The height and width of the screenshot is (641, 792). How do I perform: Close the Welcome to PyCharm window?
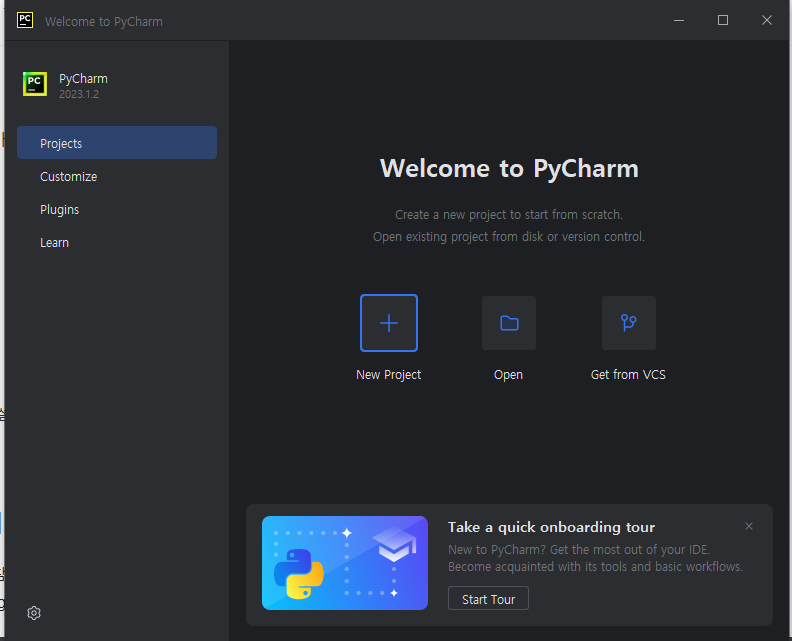(x=767, y=20)
